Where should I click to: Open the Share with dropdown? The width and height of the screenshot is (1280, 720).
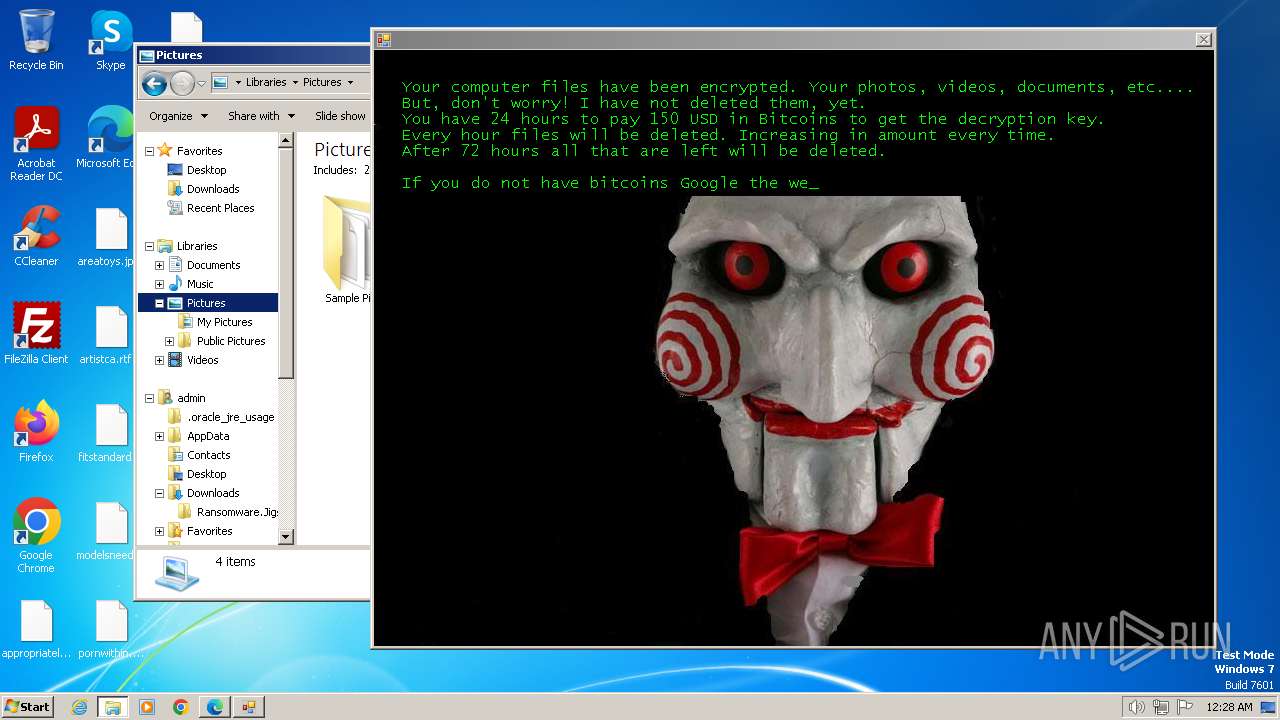[261, 116]
